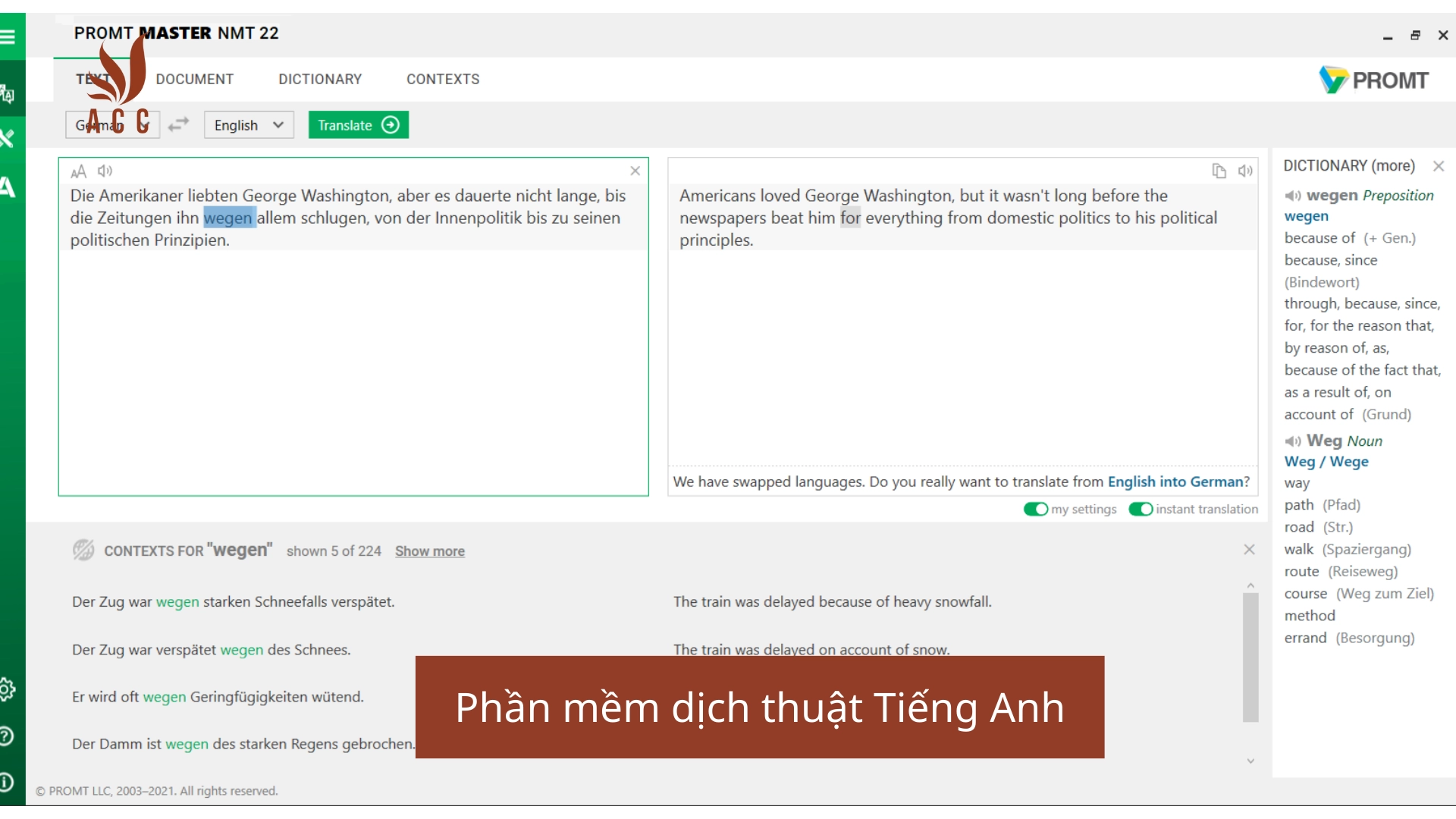Select context Er wird oft wegen Geringfügigkeiten
Screen dimensions: 1456x819
click(x=218, y=696)
